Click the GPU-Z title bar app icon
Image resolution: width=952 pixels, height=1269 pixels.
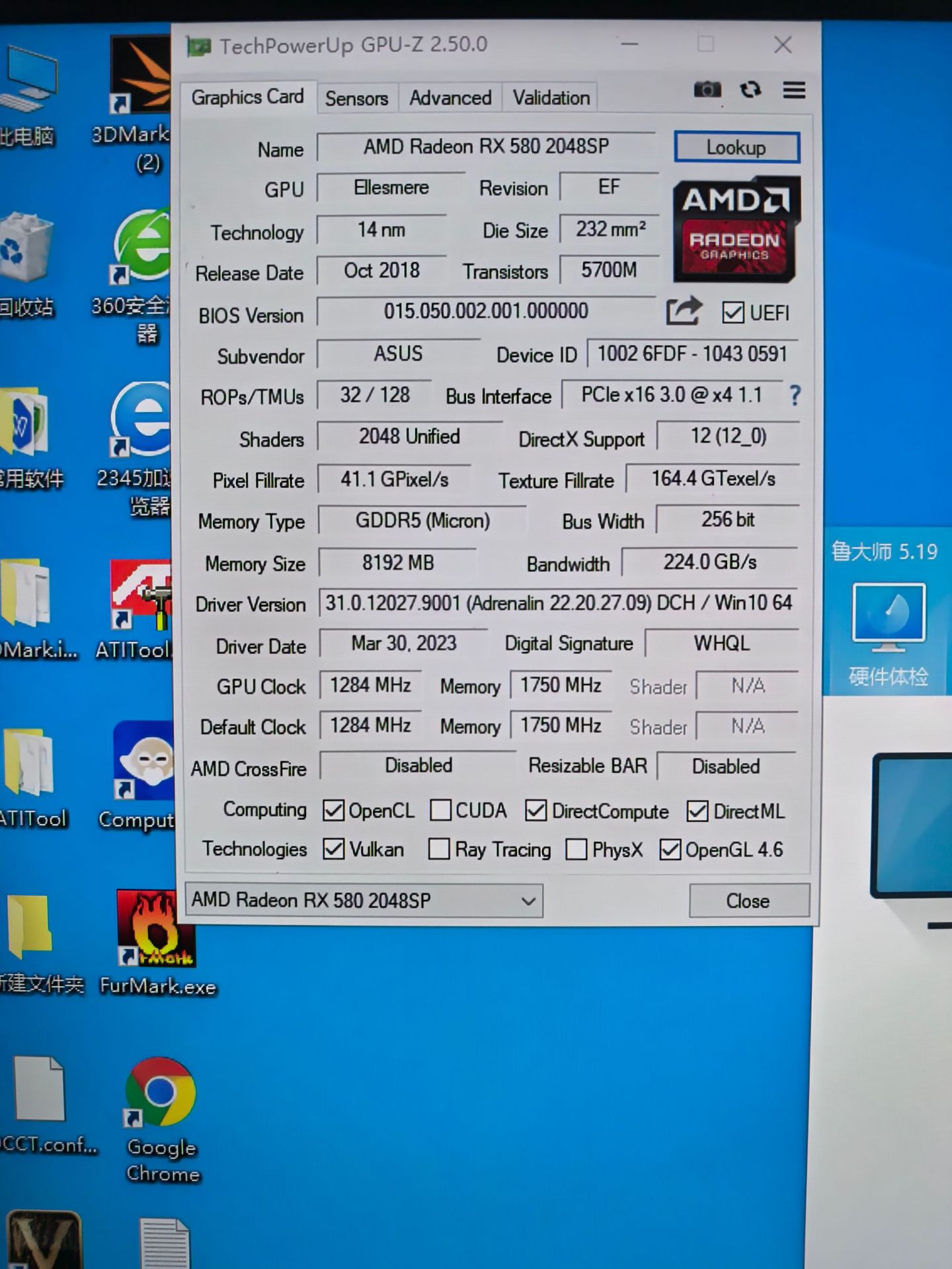(198, 46)
